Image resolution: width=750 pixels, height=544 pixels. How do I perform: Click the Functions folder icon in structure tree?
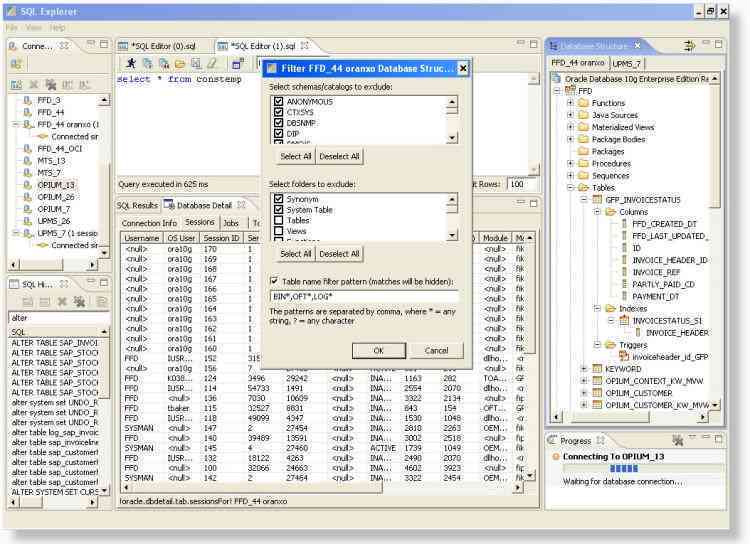(583, 103)
